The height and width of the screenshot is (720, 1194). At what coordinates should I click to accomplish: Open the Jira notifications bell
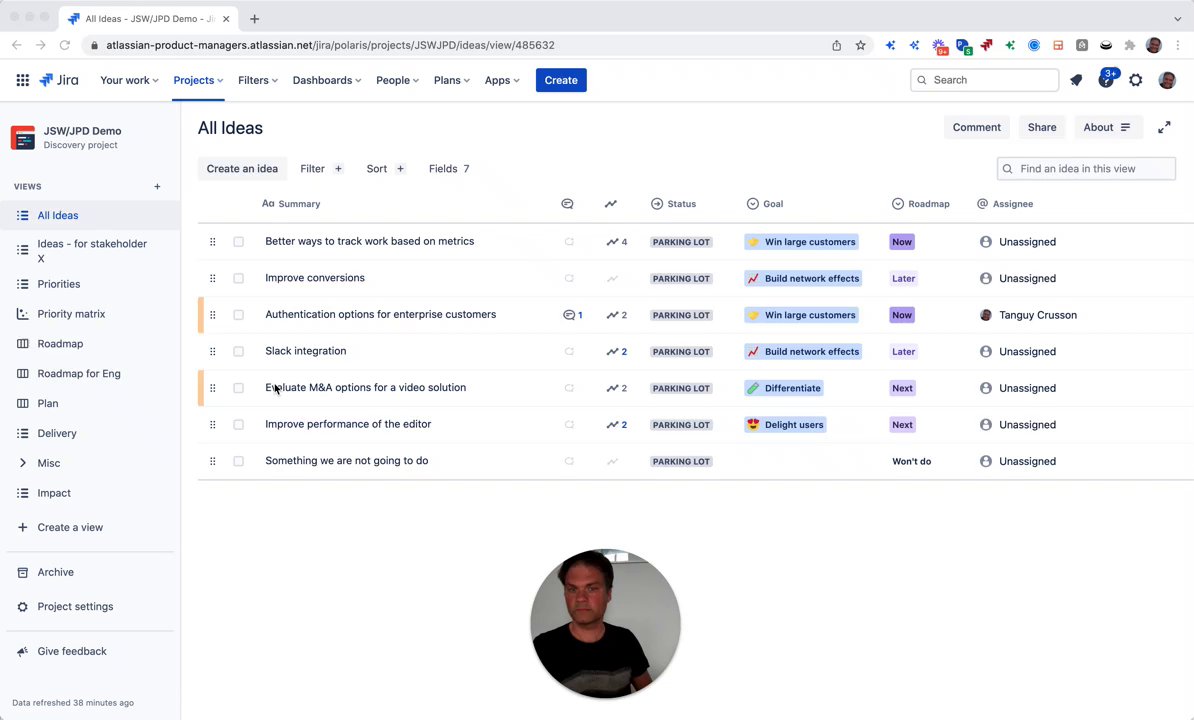[1076, 80]
